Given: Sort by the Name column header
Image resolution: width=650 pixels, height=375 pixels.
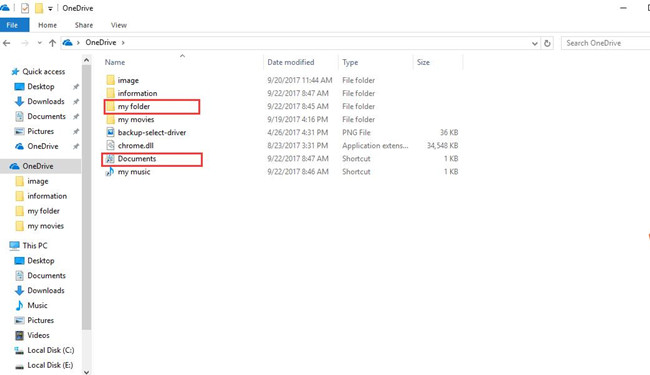Looking at the screenshot, I should pos(115,63).
